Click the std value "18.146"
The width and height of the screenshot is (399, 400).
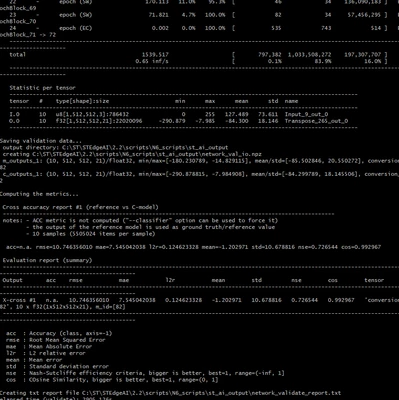click(268, 121)
